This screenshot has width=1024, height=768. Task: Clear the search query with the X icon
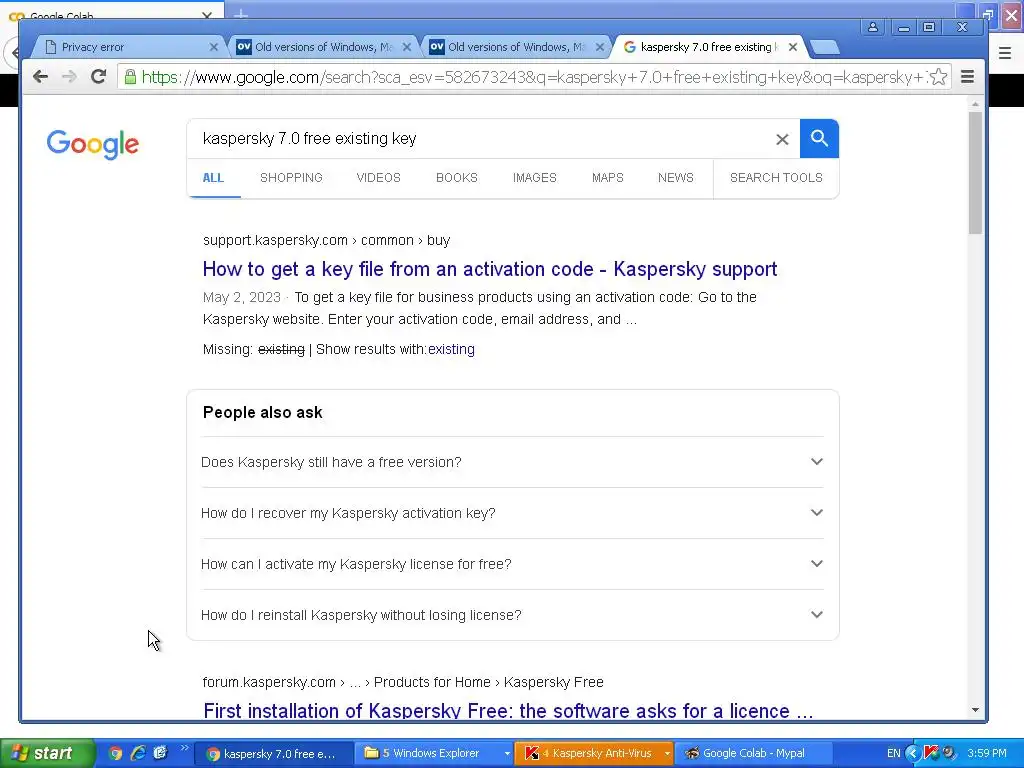(782, 139)
